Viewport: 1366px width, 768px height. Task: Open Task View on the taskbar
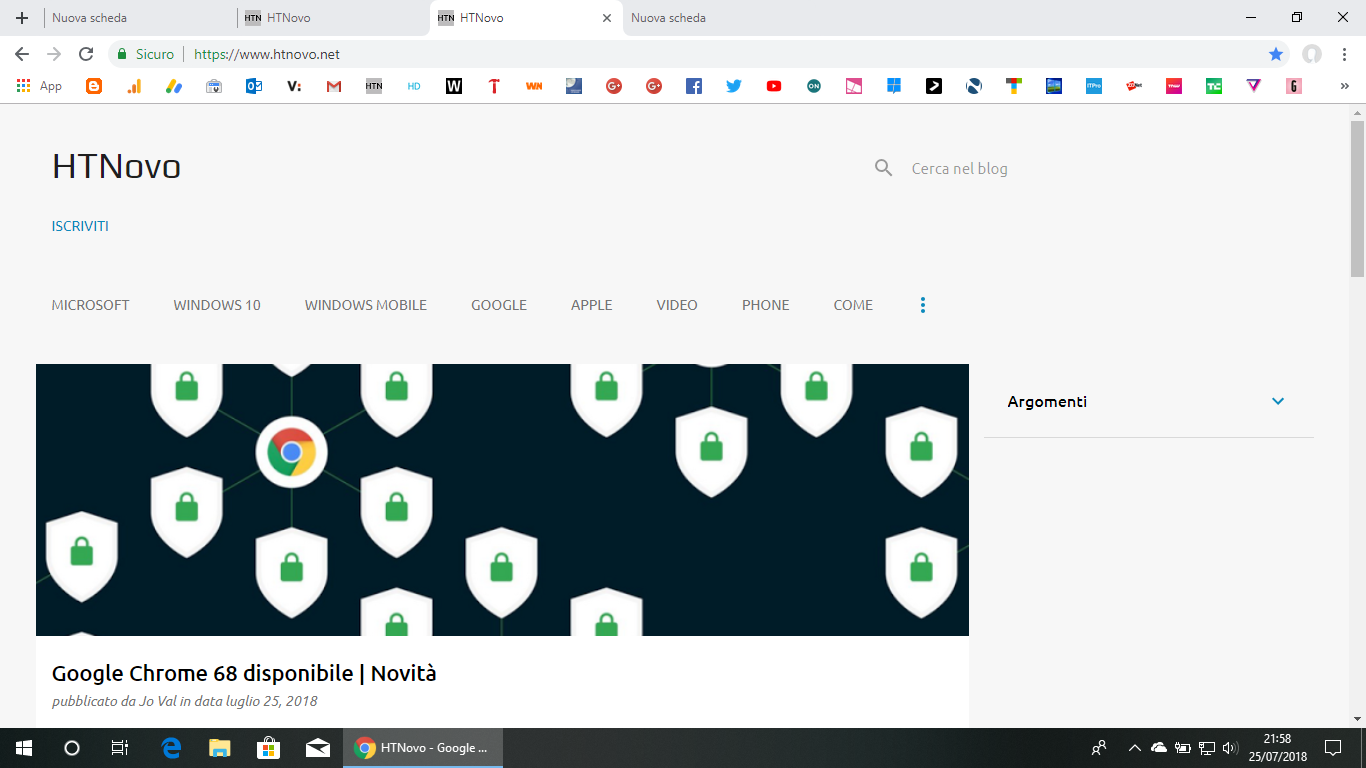pyautogui.click(x=119, y=748)
